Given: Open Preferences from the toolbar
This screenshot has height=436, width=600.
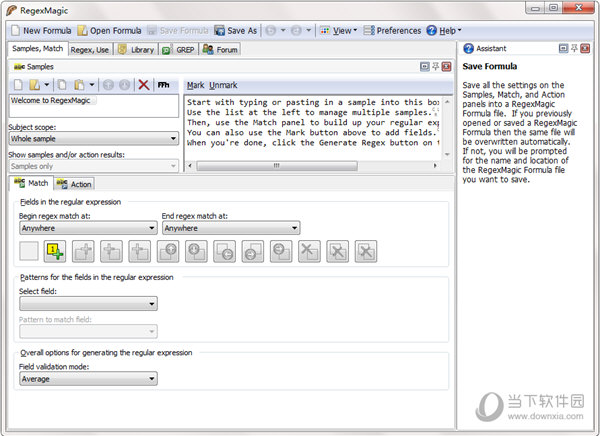Looking at the screenshot, I should click(392, 31).
